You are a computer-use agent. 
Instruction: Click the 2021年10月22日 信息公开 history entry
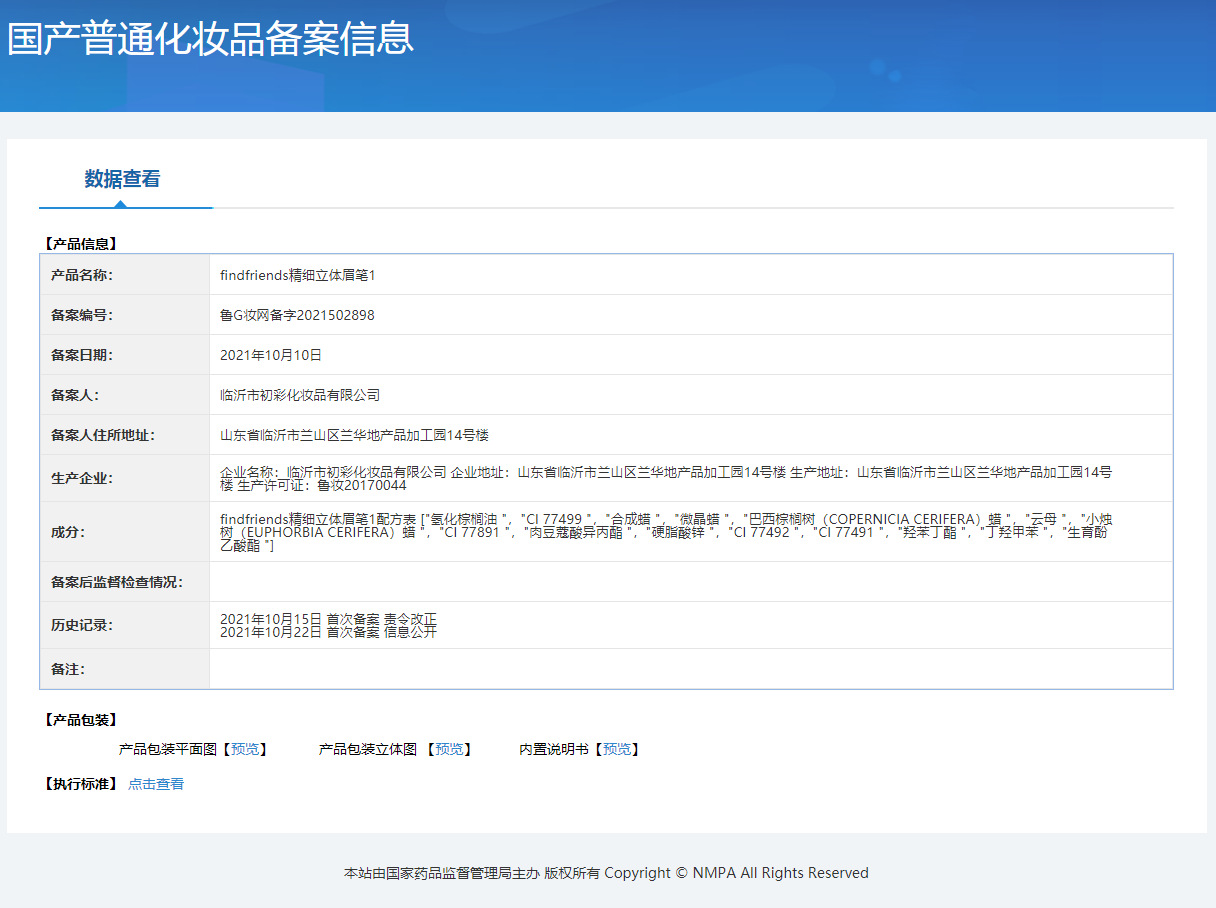328,632
